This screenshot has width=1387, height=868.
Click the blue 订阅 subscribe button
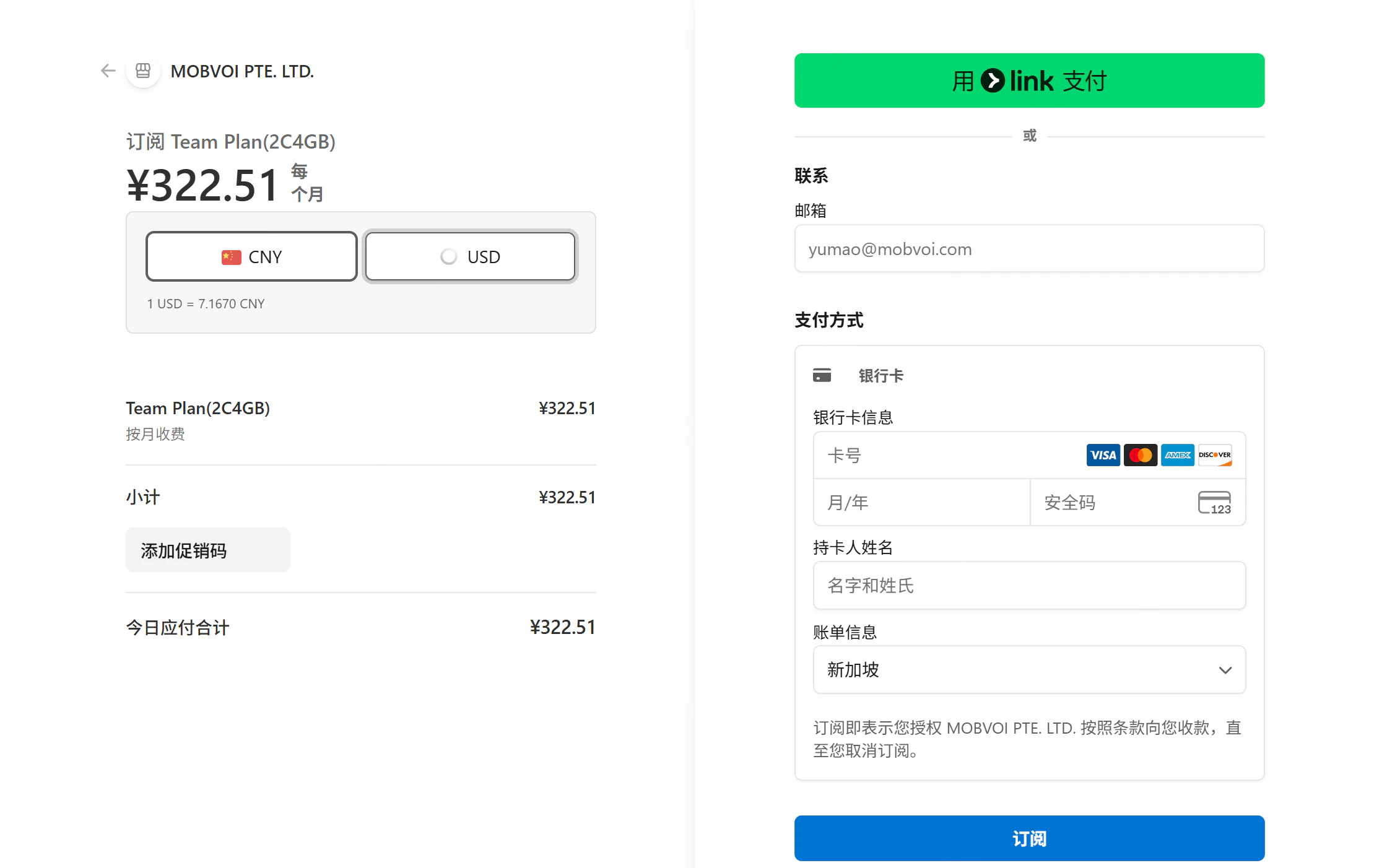1029,838
